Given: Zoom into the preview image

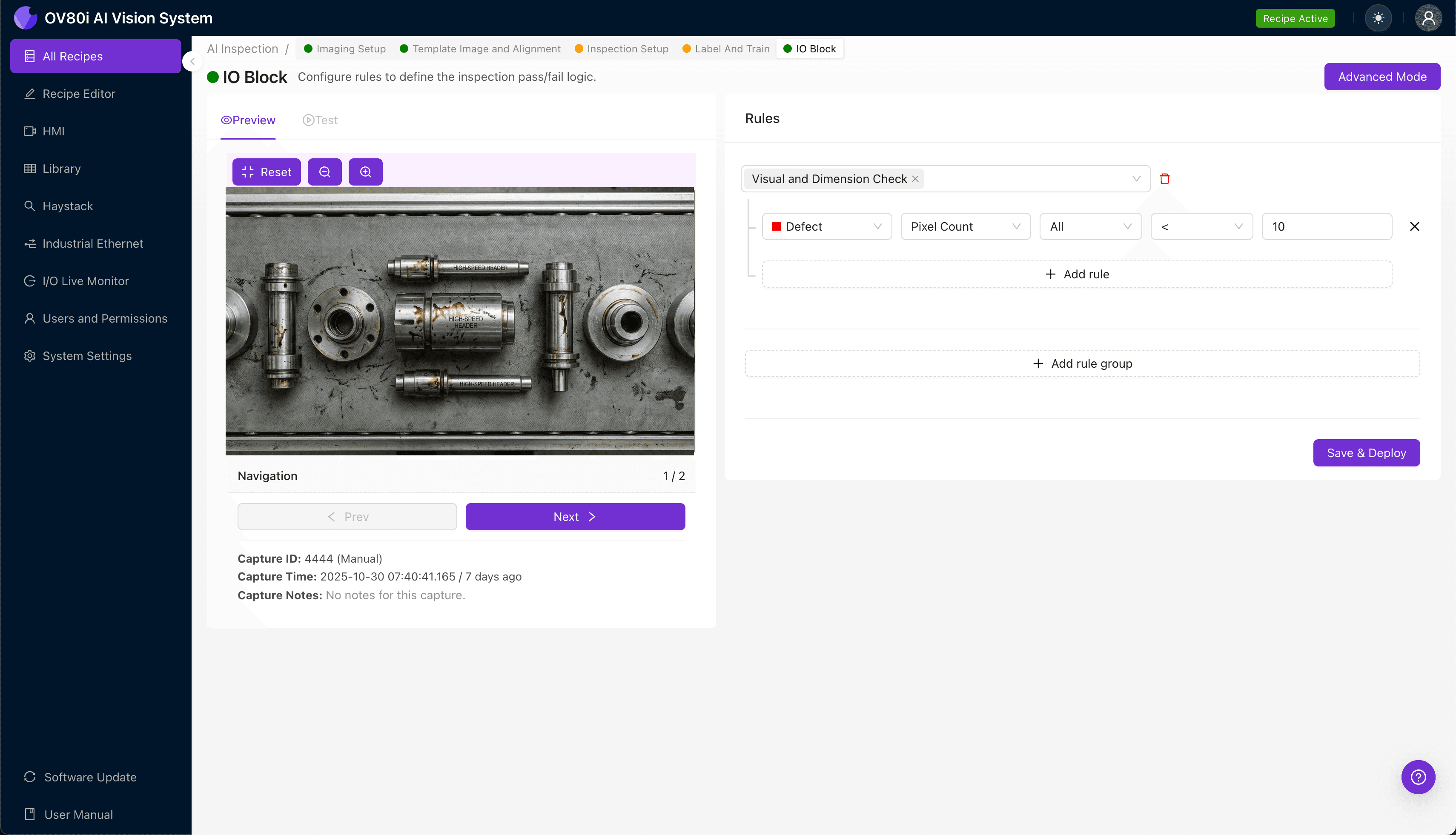Looking at the screenshot, I should tap(365, 172).
